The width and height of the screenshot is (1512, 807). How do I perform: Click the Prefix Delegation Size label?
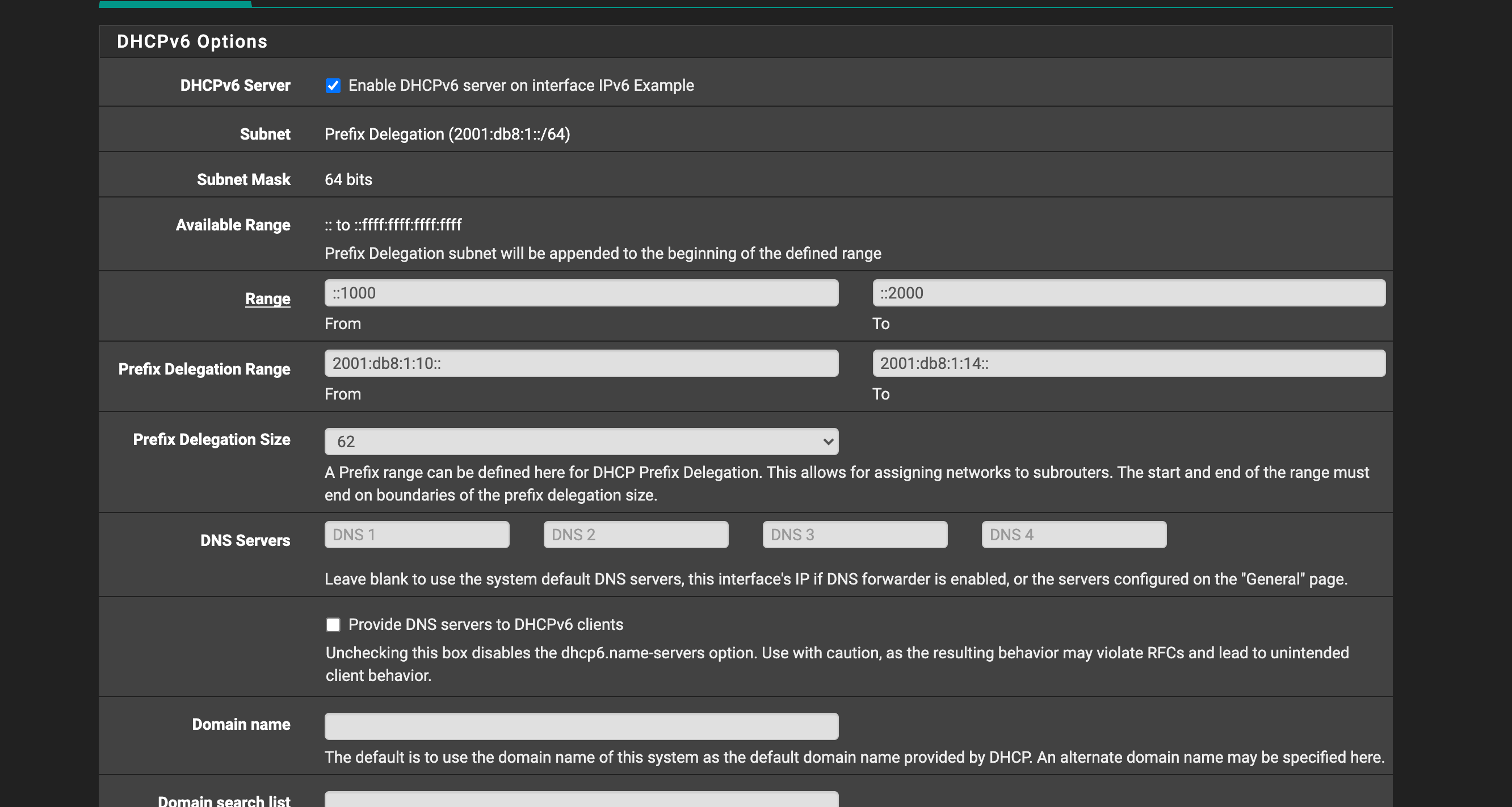point(211,440)
